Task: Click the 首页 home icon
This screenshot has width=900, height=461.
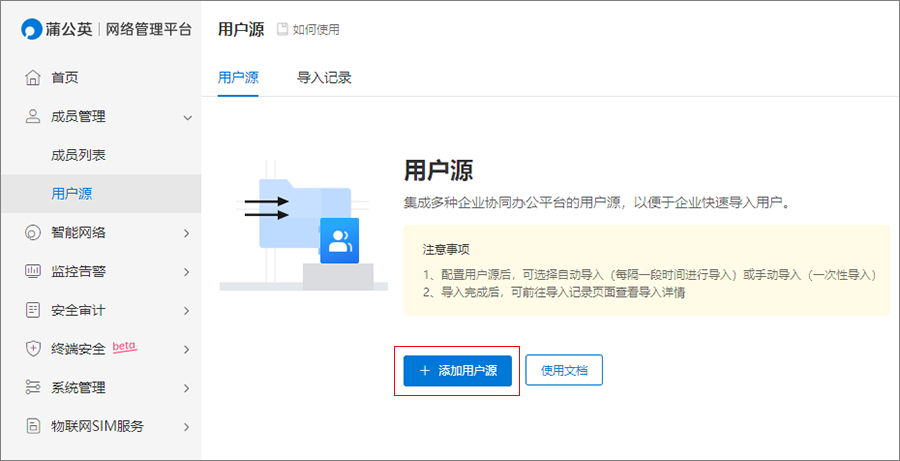Action: pos(33,78)
